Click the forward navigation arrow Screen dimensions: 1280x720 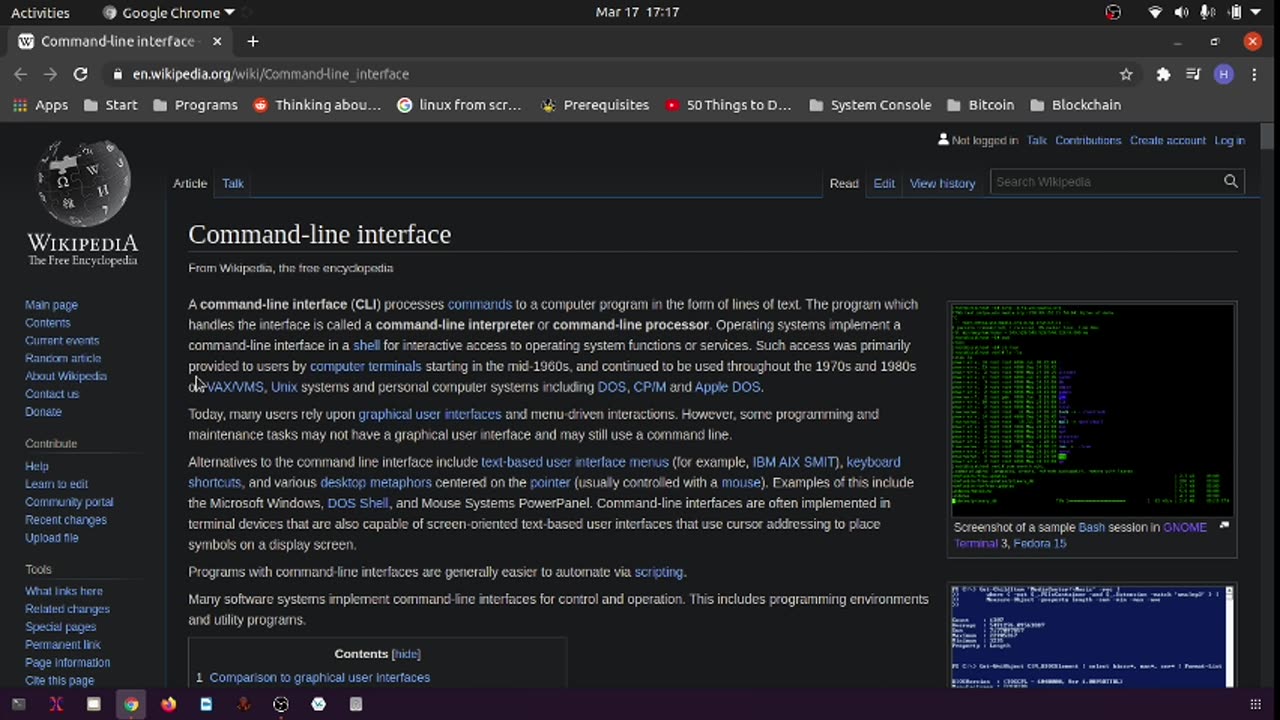coord(50,74)
